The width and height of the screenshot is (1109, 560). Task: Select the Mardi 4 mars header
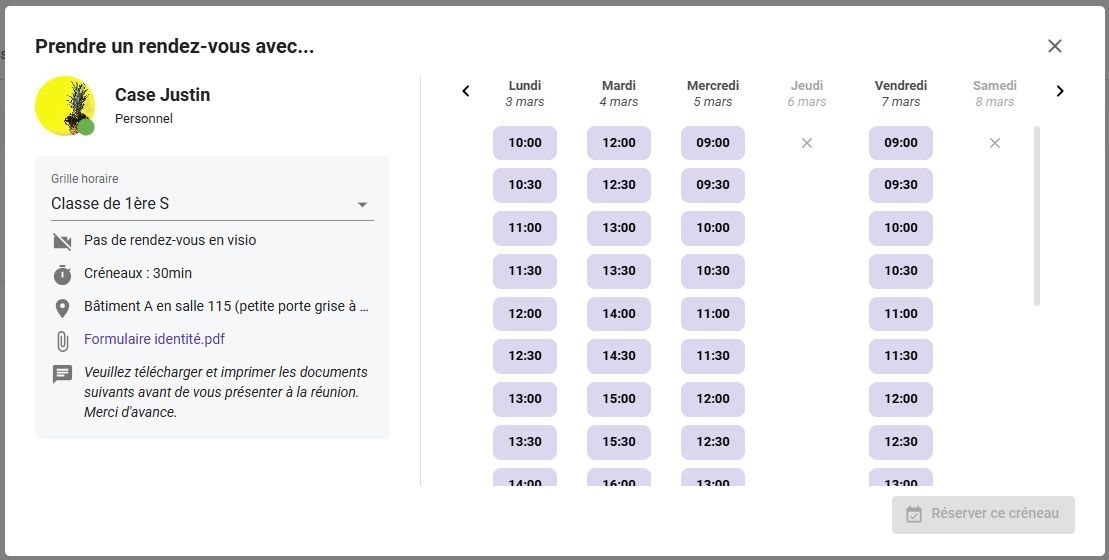point(619,93)
